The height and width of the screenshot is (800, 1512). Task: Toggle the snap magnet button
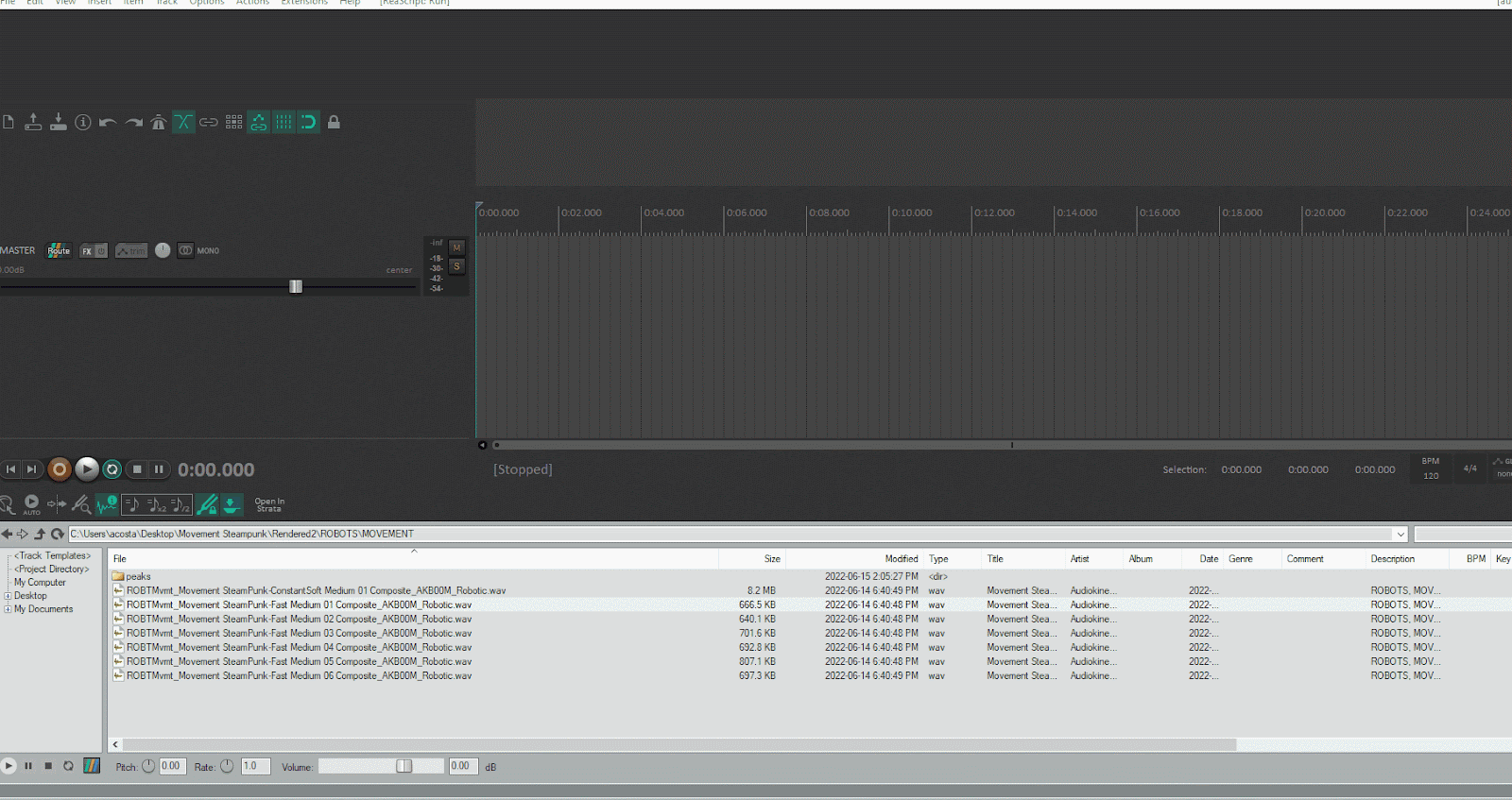point(308,122)
